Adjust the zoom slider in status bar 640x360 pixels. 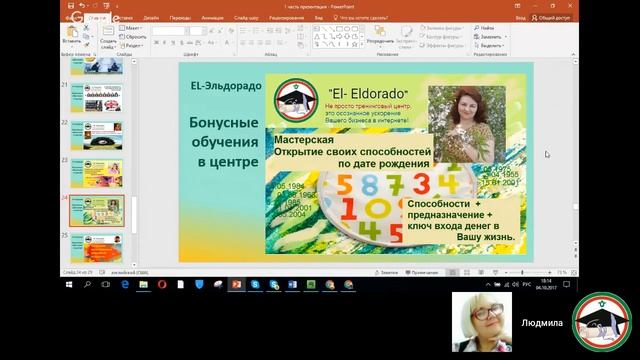[522, 272]
